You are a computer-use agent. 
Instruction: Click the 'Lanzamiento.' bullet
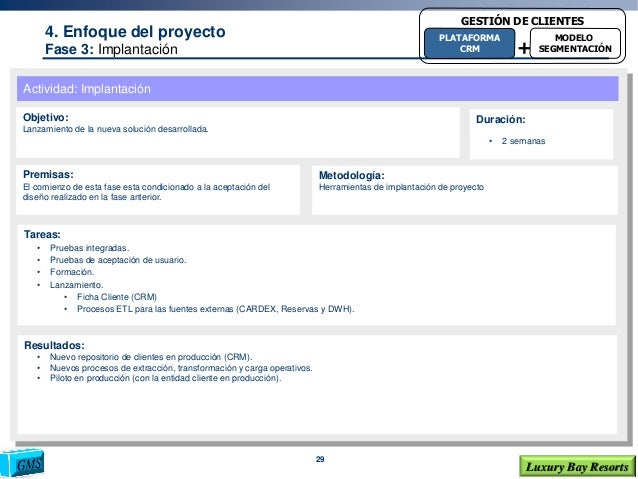pyautogui.click(x=76, y=285)
